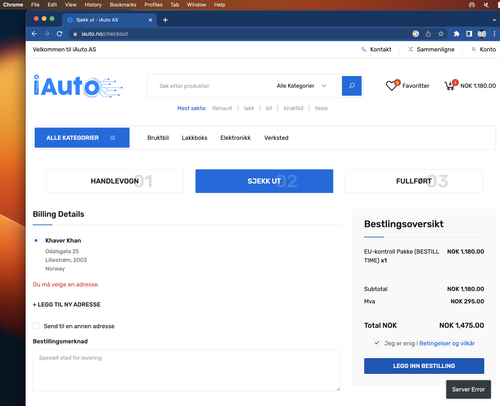Open Chrome three-dot menu
The width and height of the screenshot is (500, 406).
click(494, 34)
